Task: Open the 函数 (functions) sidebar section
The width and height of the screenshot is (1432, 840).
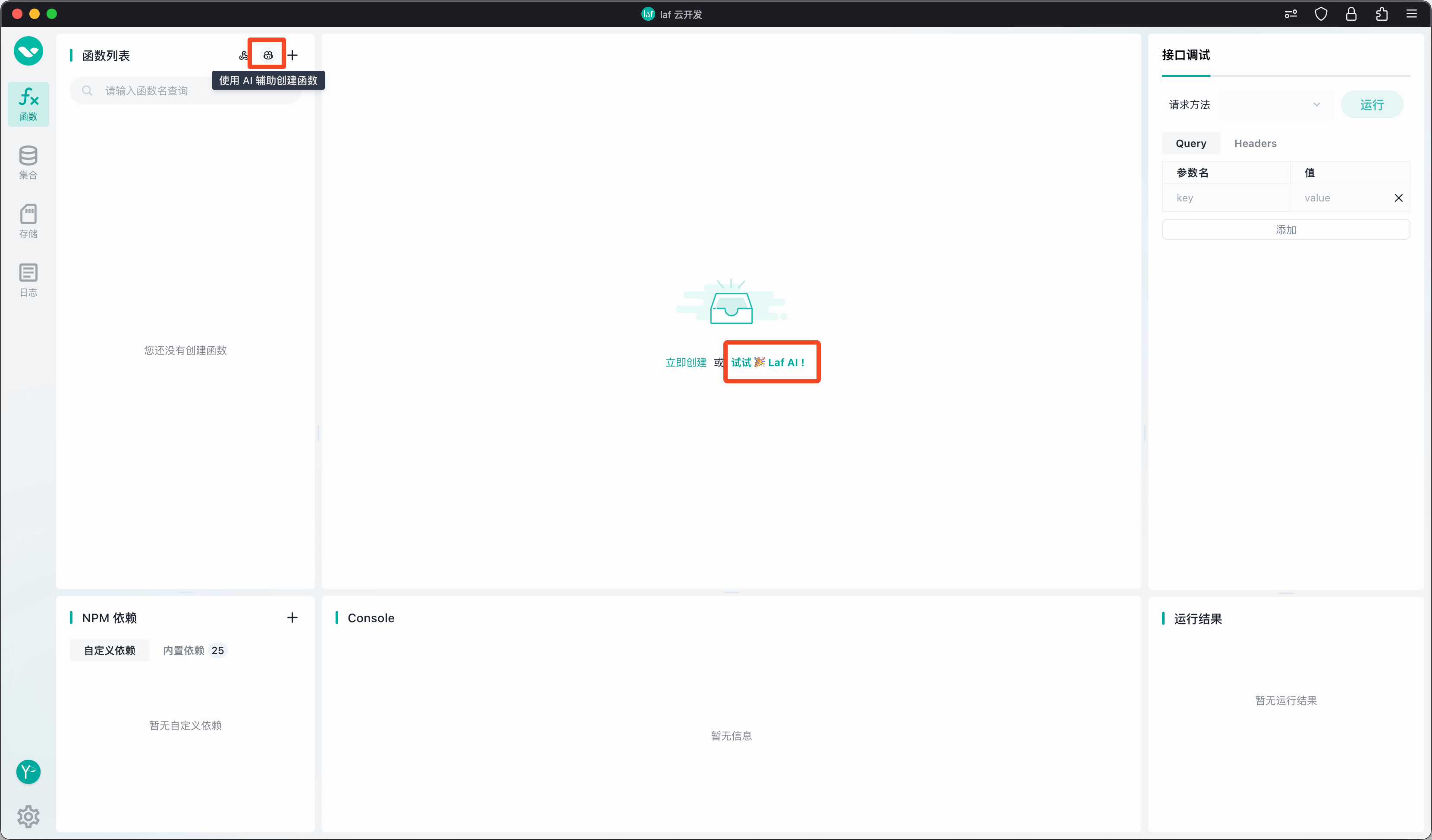Action: [28, 104]
